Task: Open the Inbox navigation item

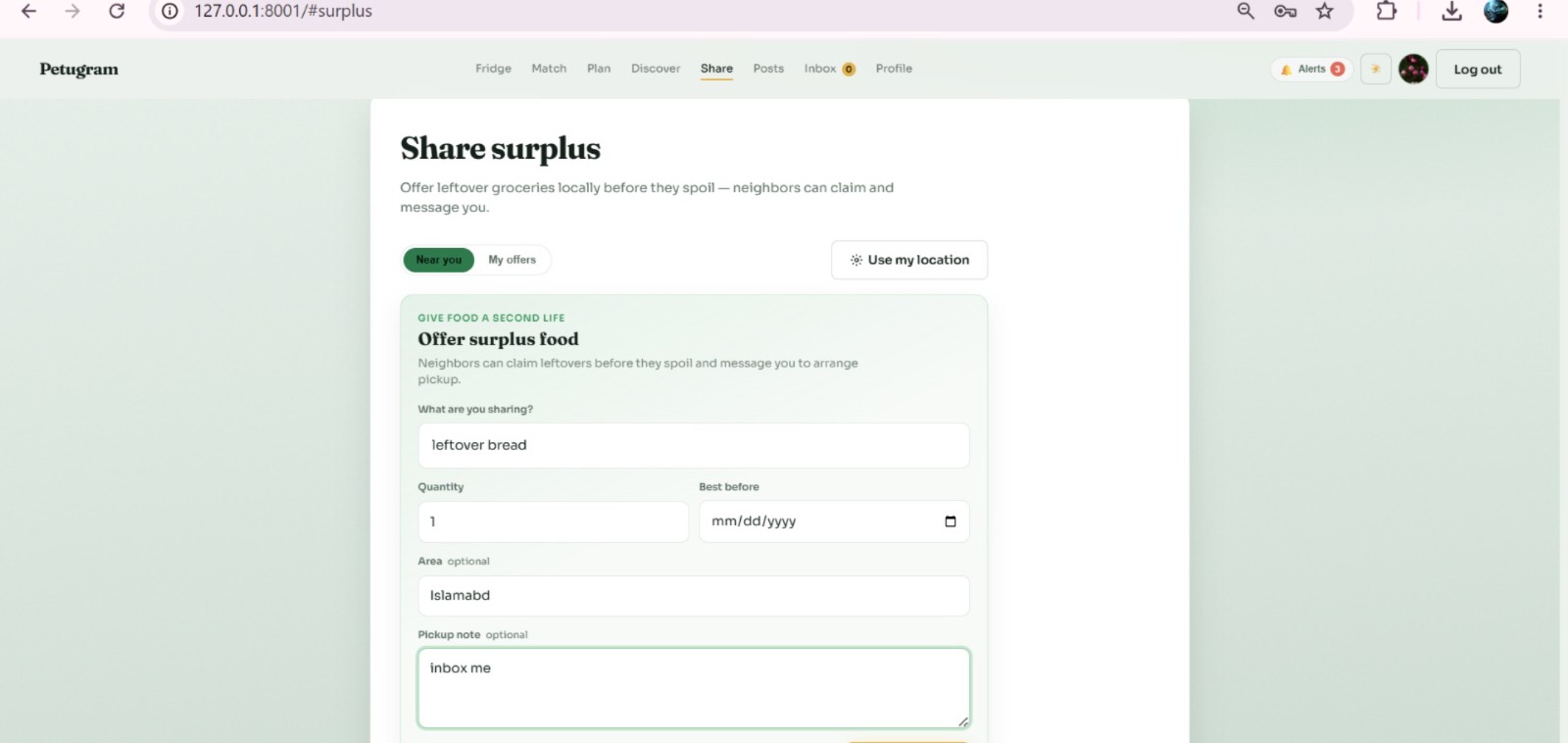Action: click(829, 69)
